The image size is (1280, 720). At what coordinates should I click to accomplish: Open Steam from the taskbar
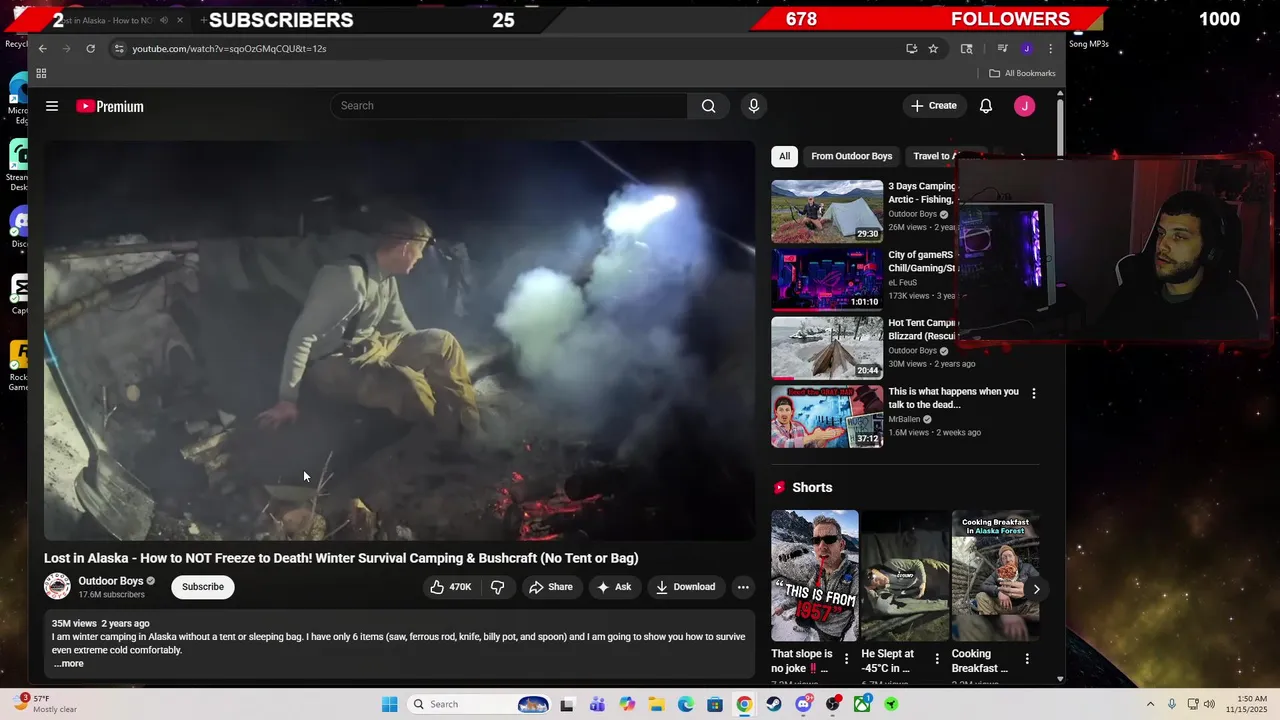click(x=774, y=704)
